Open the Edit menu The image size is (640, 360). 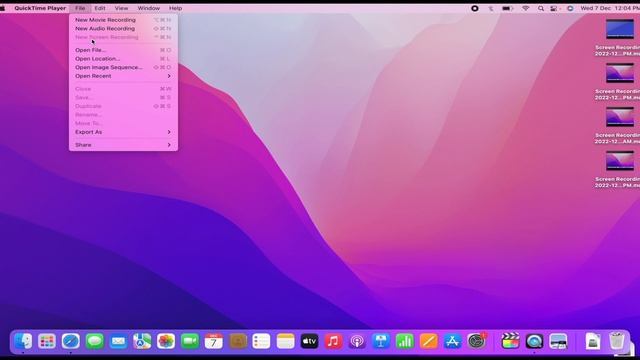click(x=100, y=8)
